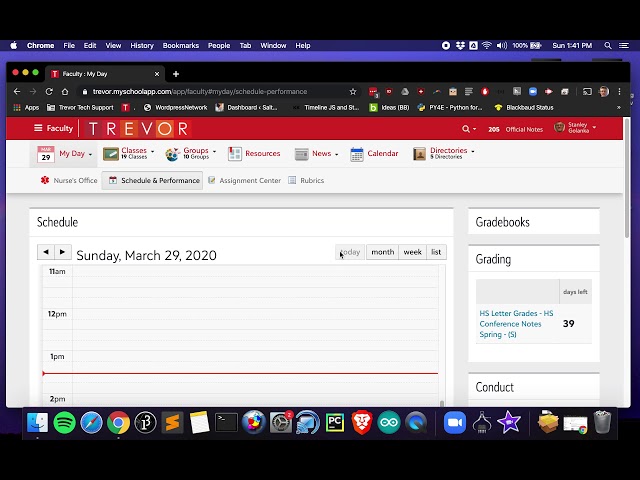Select the Faculty : My Day tab

pos(105,74)
